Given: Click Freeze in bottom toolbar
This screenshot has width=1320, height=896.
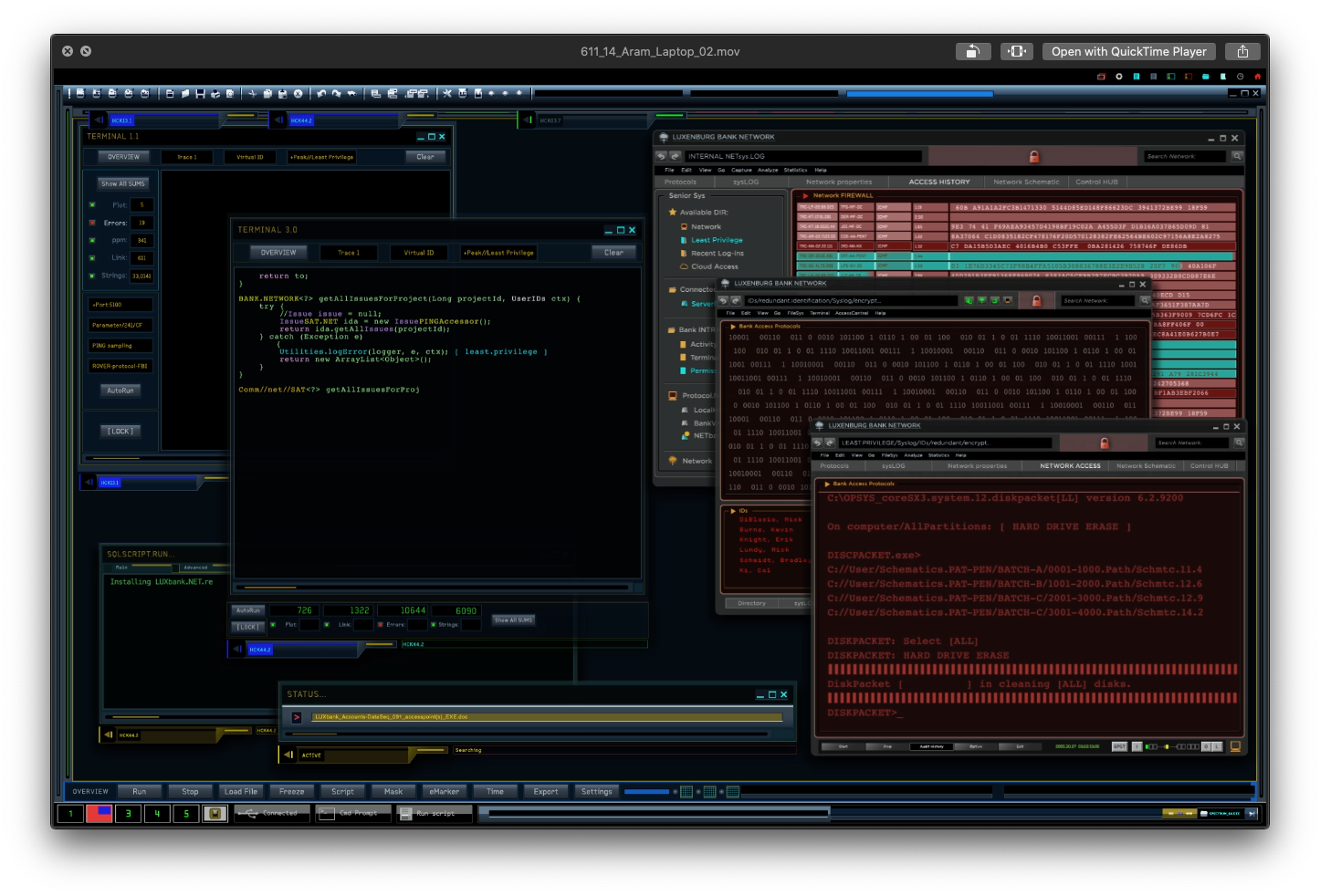Looking at the screenshot, I should tap(292, 792).
